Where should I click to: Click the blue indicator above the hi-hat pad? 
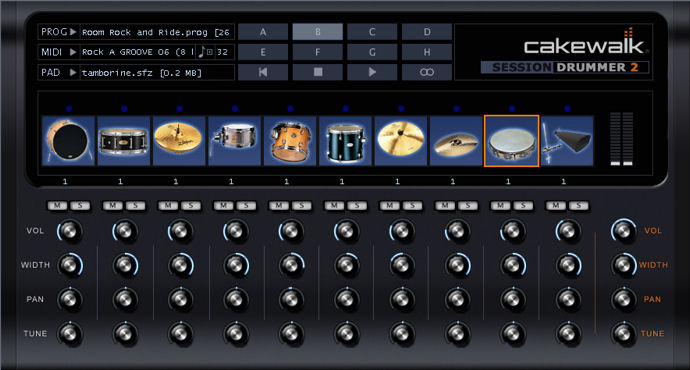pos(179,108)
